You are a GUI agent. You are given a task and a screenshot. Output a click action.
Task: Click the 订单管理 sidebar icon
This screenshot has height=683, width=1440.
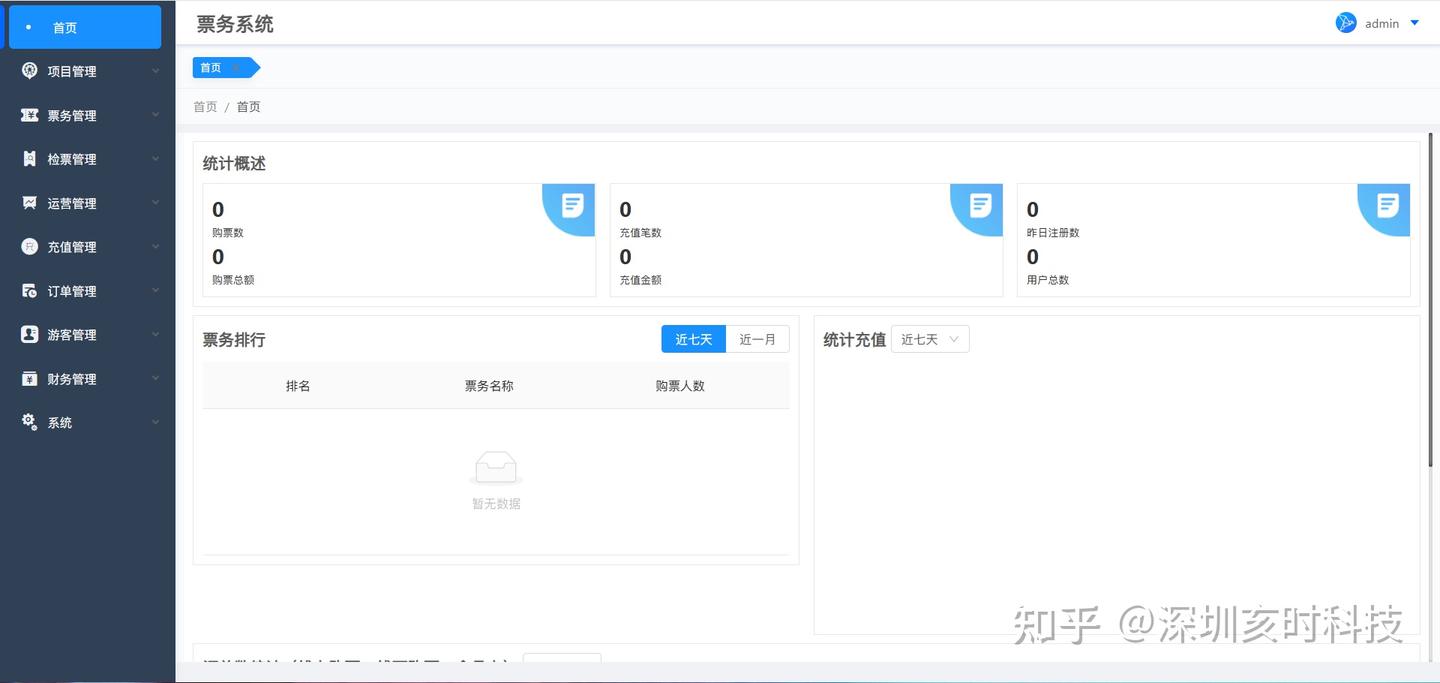tap(30, 291)
